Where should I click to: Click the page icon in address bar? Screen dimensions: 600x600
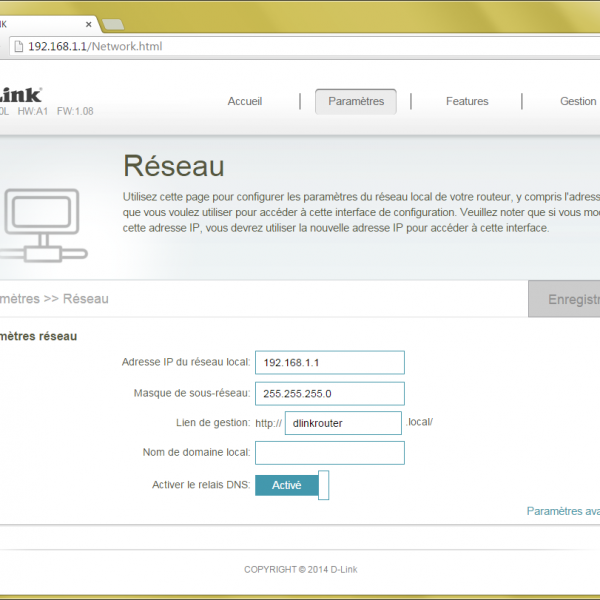17,47
